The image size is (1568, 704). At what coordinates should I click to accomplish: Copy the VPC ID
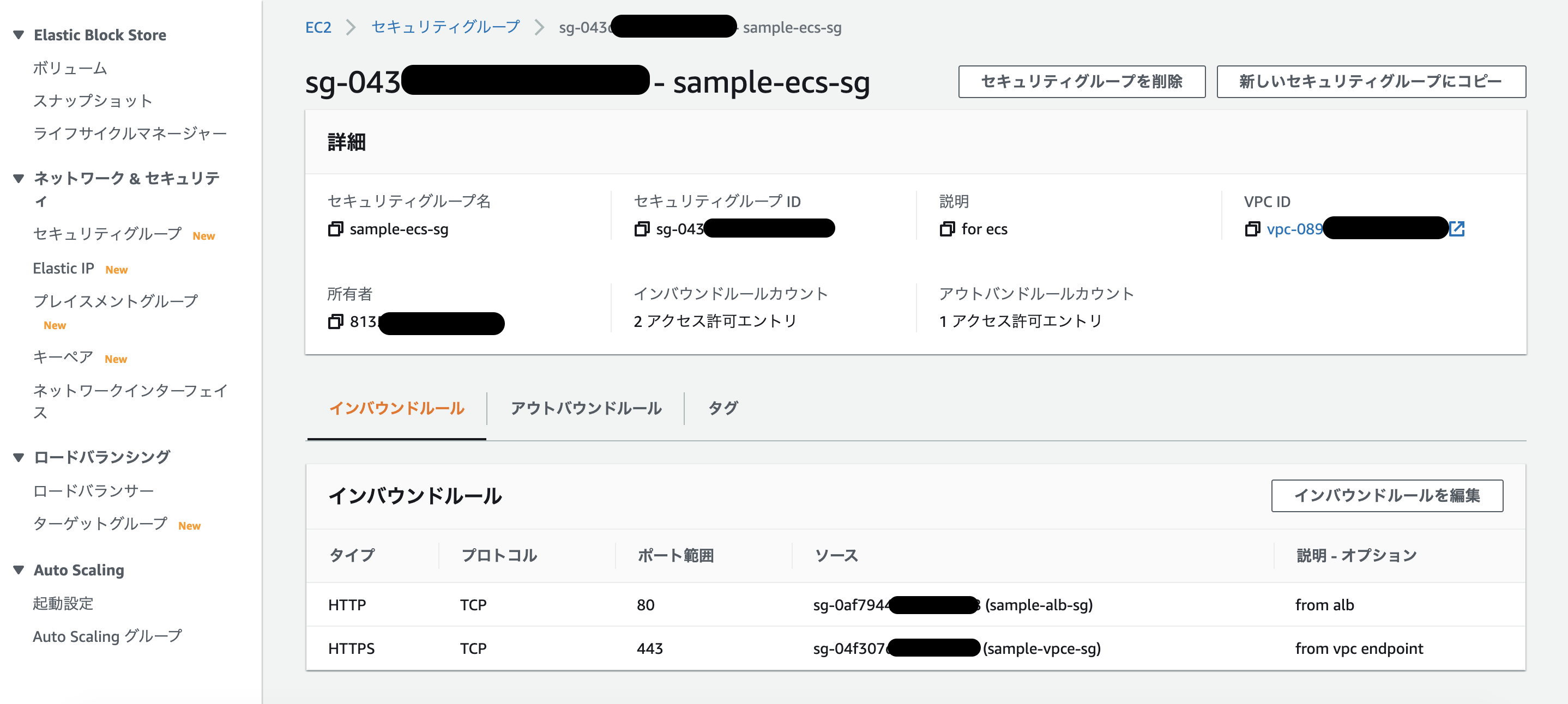coord(1253,229)
